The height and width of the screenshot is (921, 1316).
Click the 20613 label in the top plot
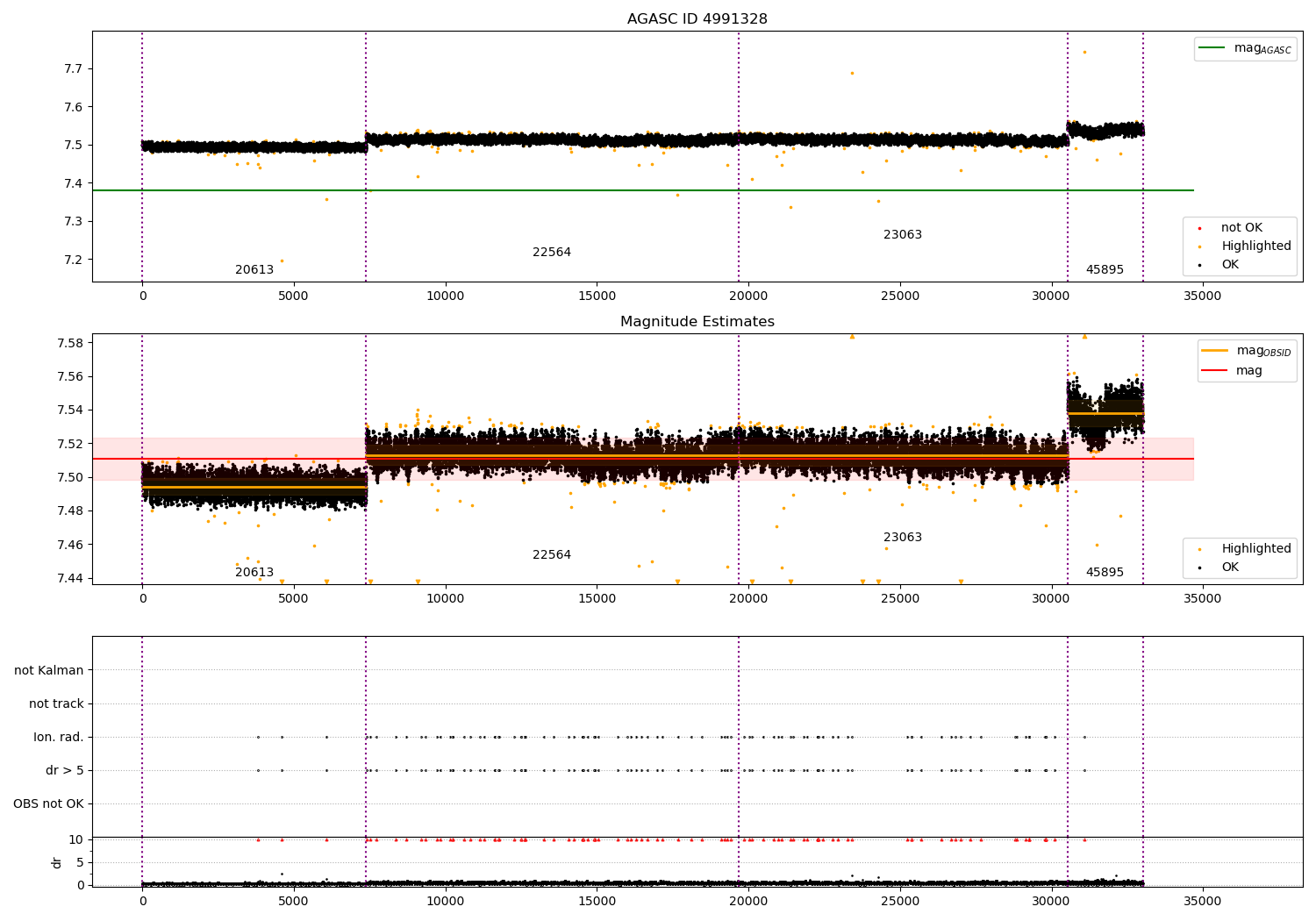click(254, 270)
